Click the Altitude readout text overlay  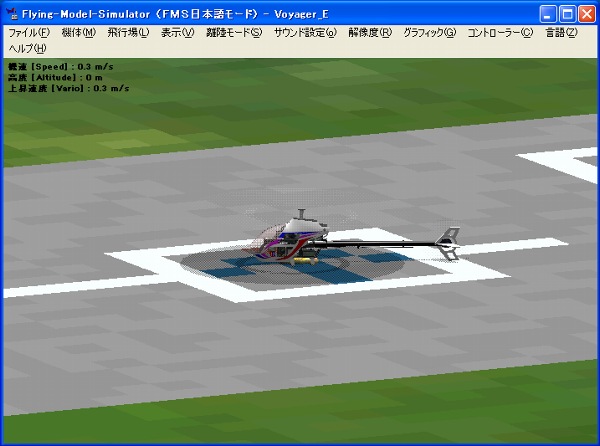pyautogui.click(x=54, y=75)
